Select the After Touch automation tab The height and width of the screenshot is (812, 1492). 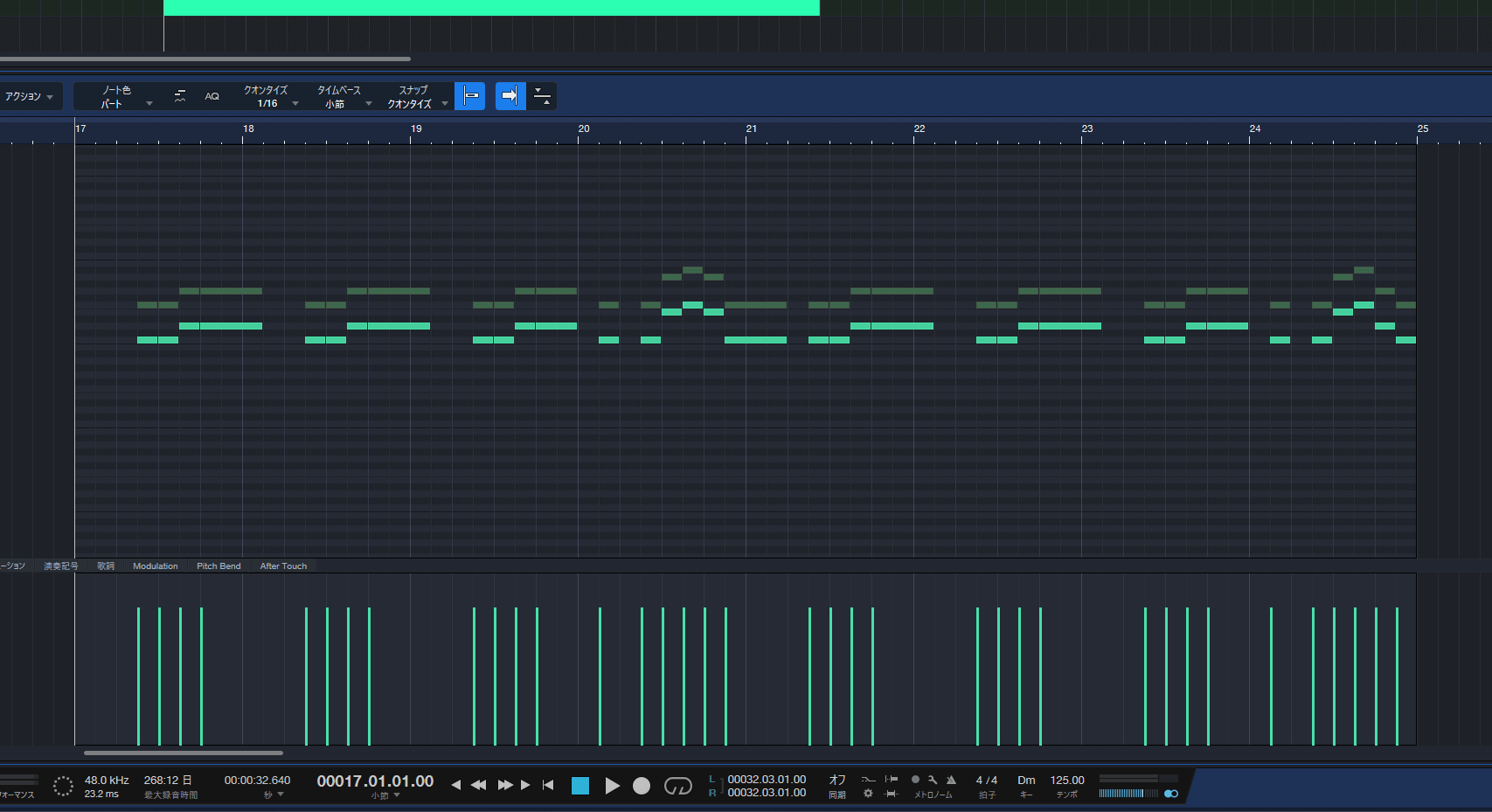tap(283, 566)
